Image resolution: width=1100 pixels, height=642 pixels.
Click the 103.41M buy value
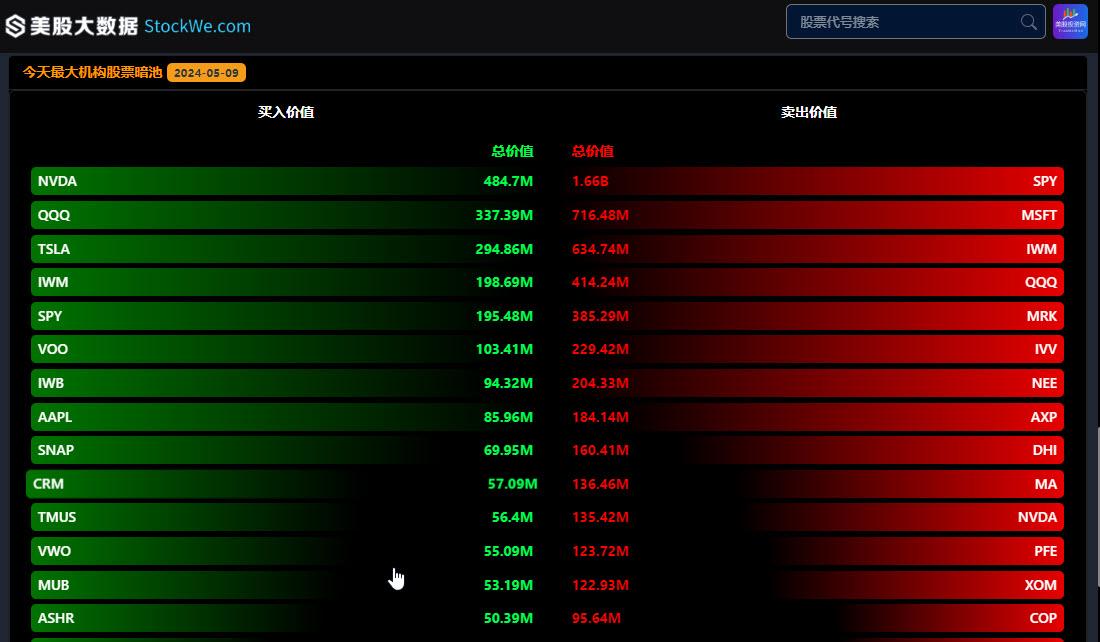(504, 349)
